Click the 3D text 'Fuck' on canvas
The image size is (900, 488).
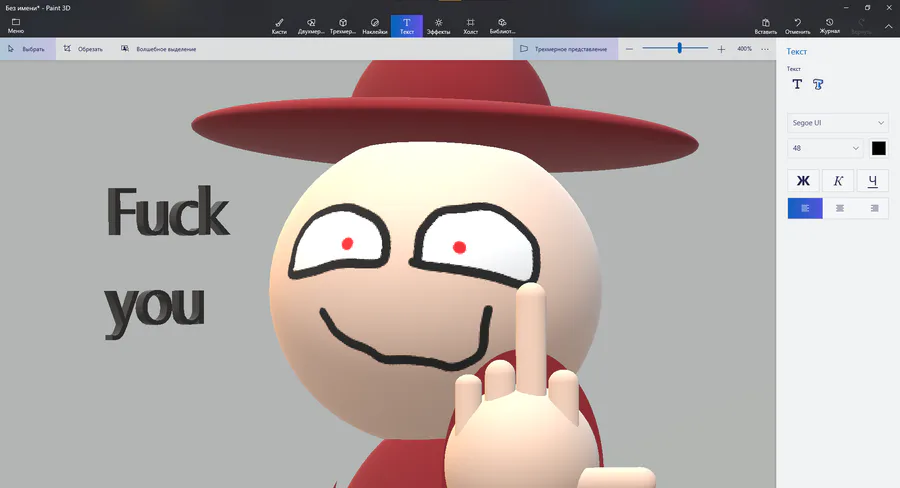click(168, 211)
